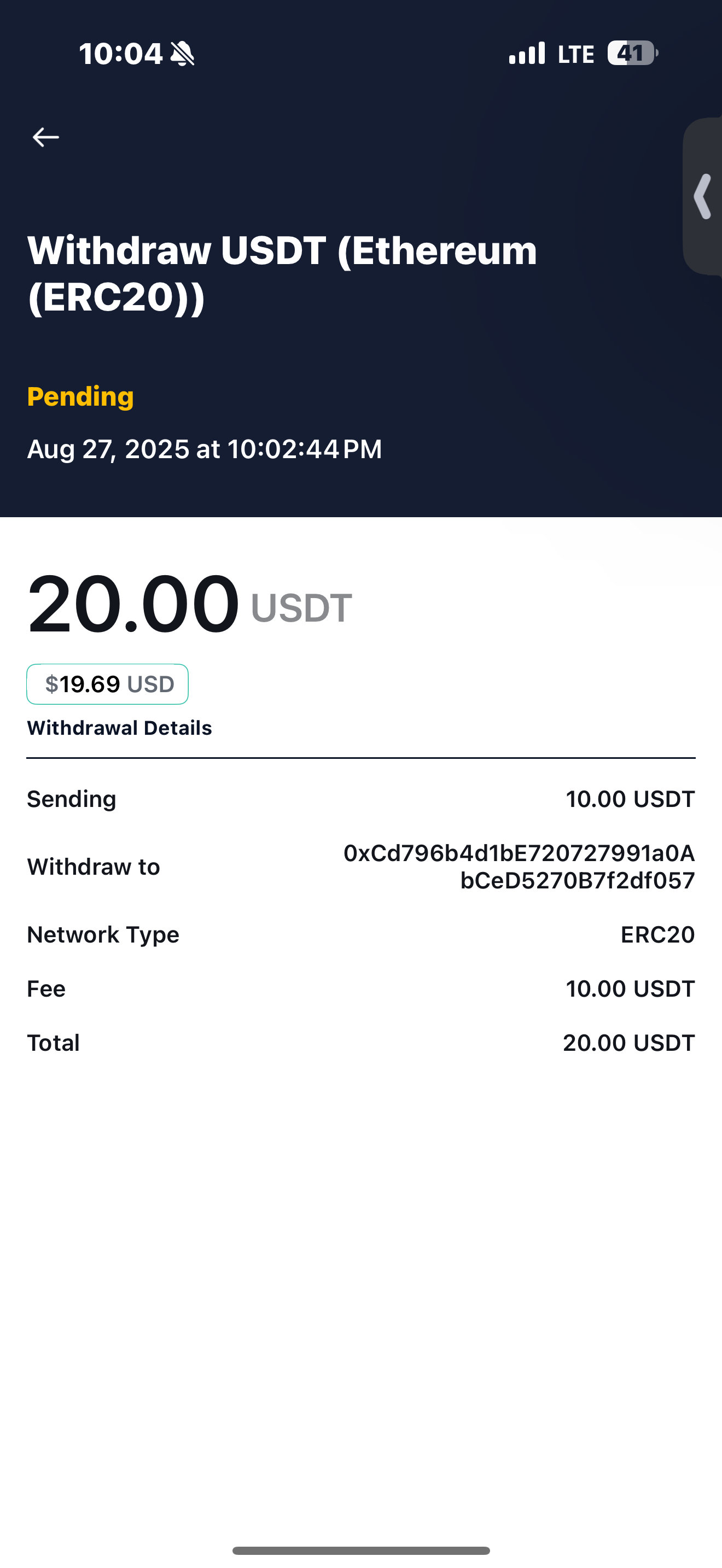
Task: Tap the $19.69 USD value badge
Action: pos(108,684)
